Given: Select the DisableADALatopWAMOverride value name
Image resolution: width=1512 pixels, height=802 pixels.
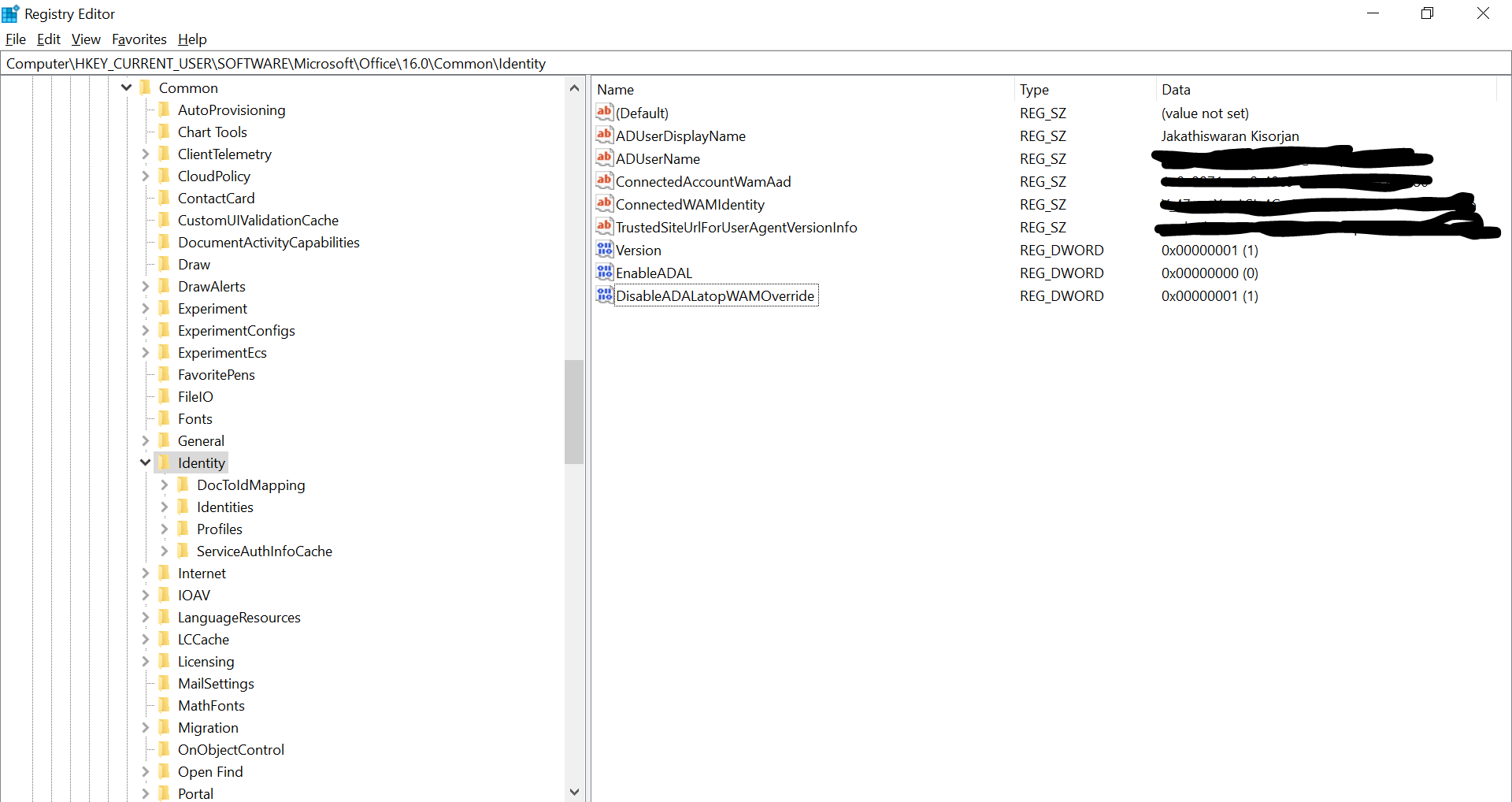Looking at the screenshot, I should coord(715,295).
